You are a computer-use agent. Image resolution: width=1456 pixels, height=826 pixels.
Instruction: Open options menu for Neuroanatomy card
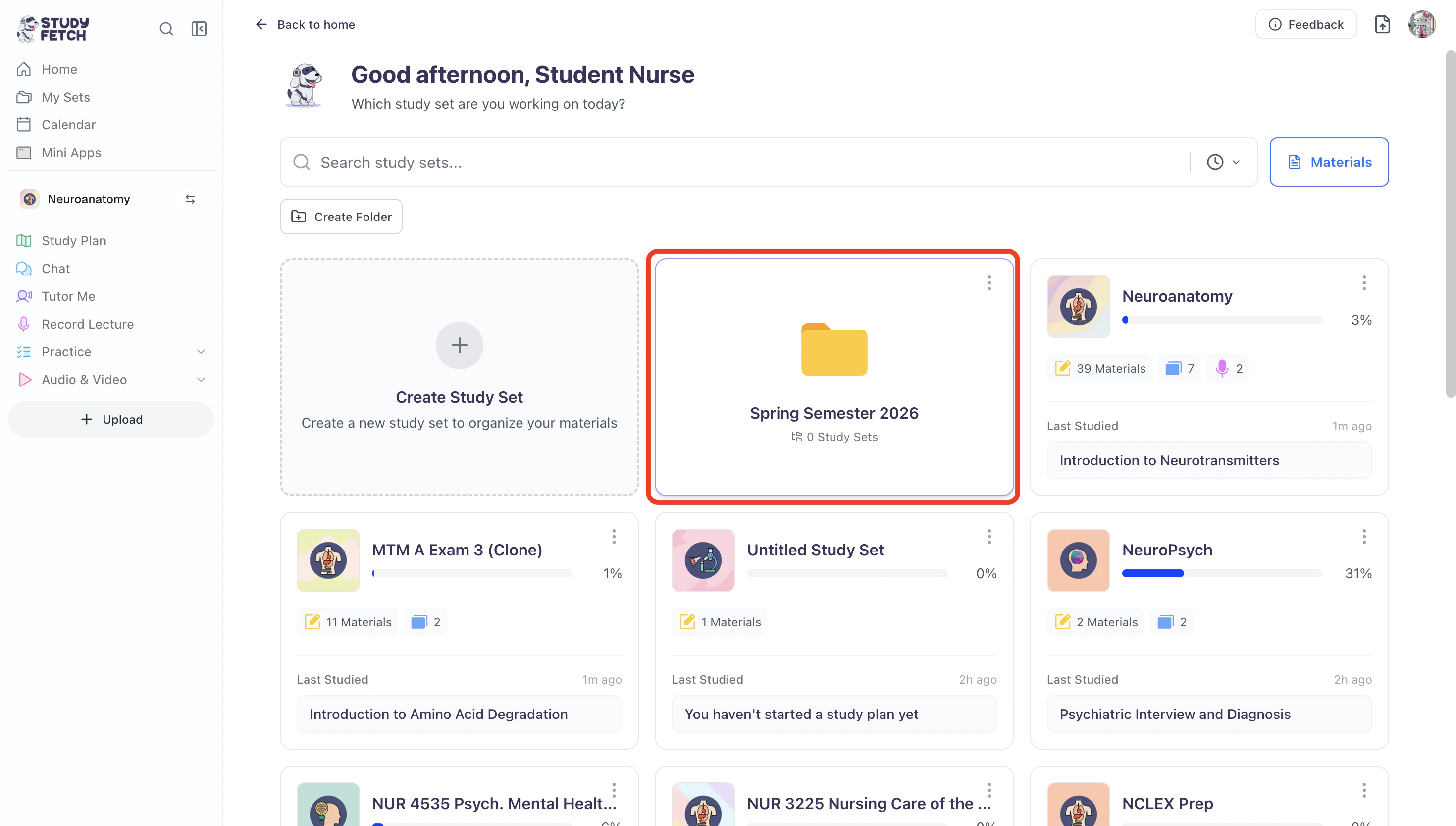click(1364, 283)
